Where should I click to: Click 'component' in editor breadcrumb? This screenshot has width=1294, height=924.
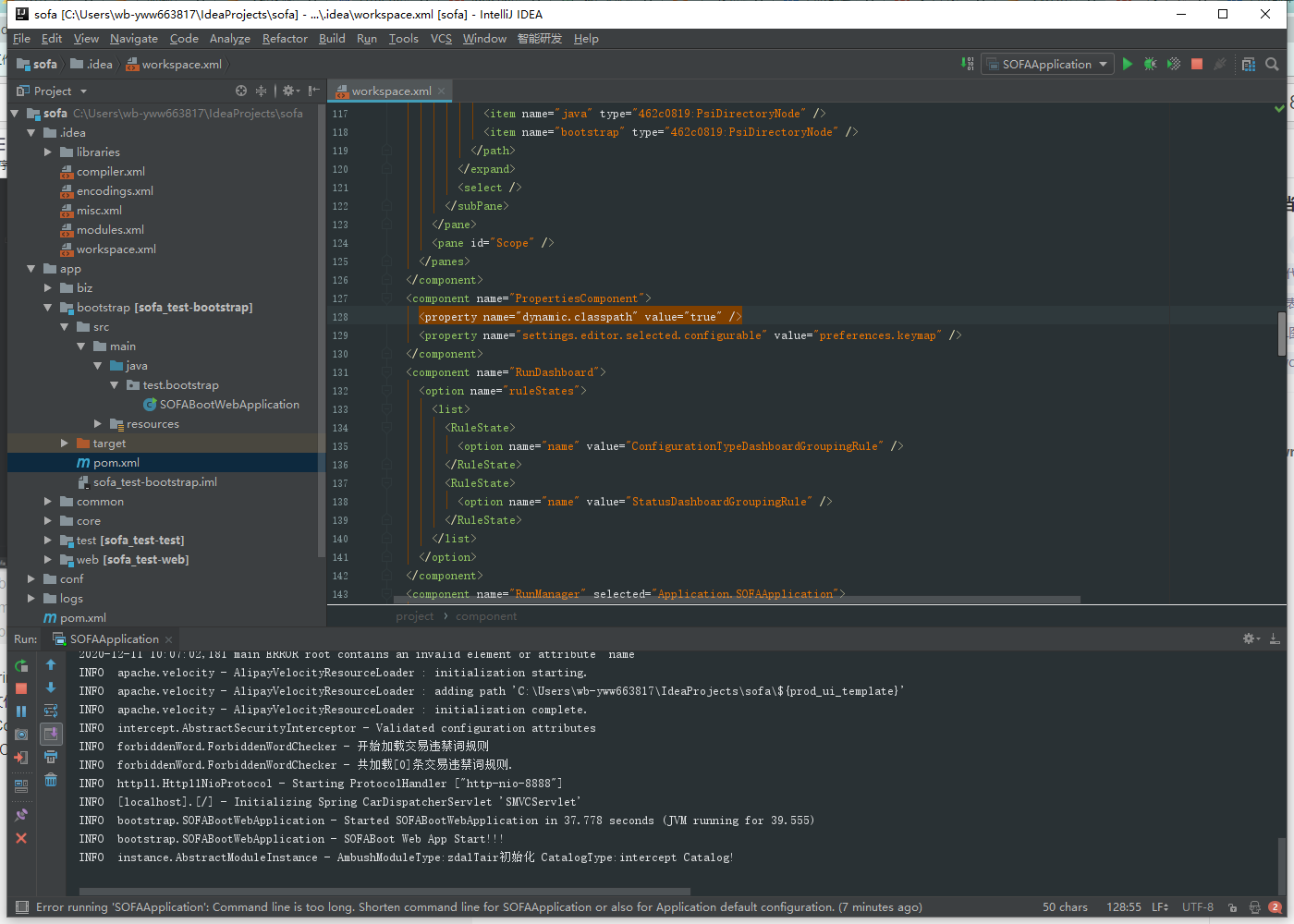[x=486, y=616]
